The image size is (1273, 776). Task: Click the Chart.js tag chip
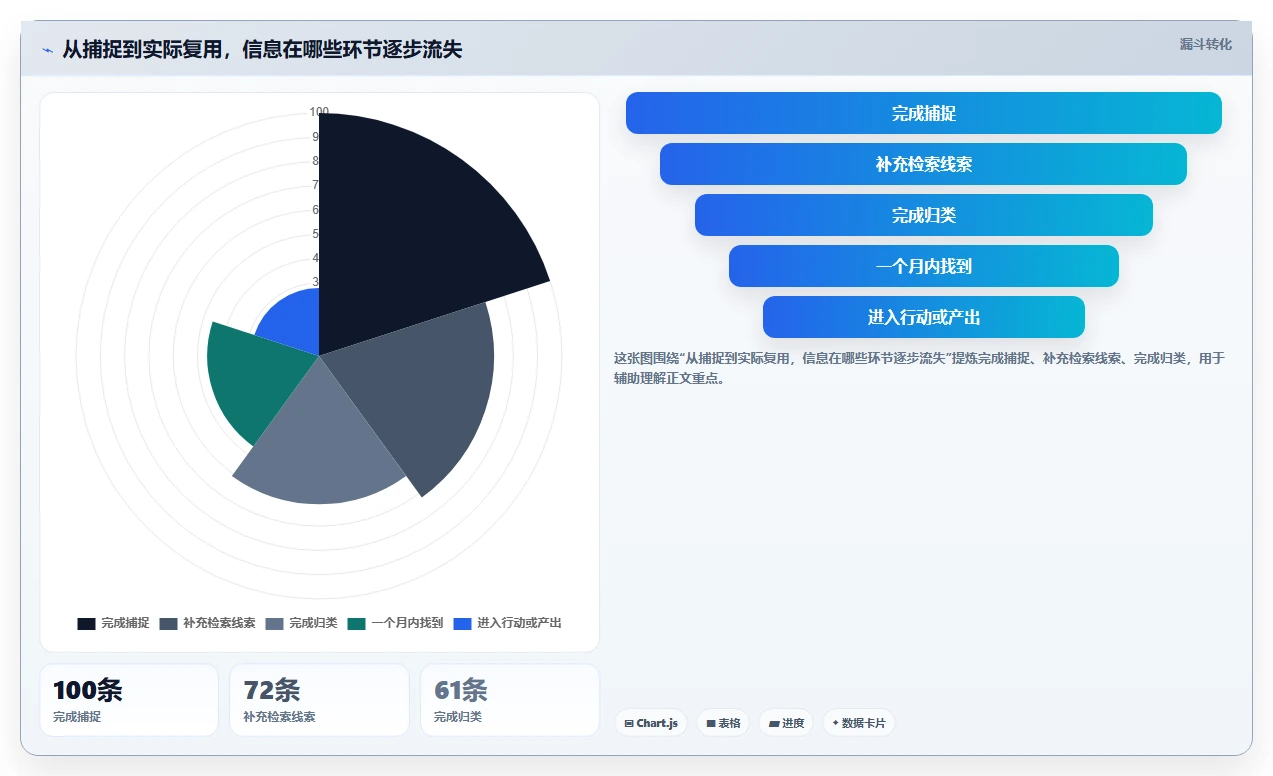(x=651, y=723)
